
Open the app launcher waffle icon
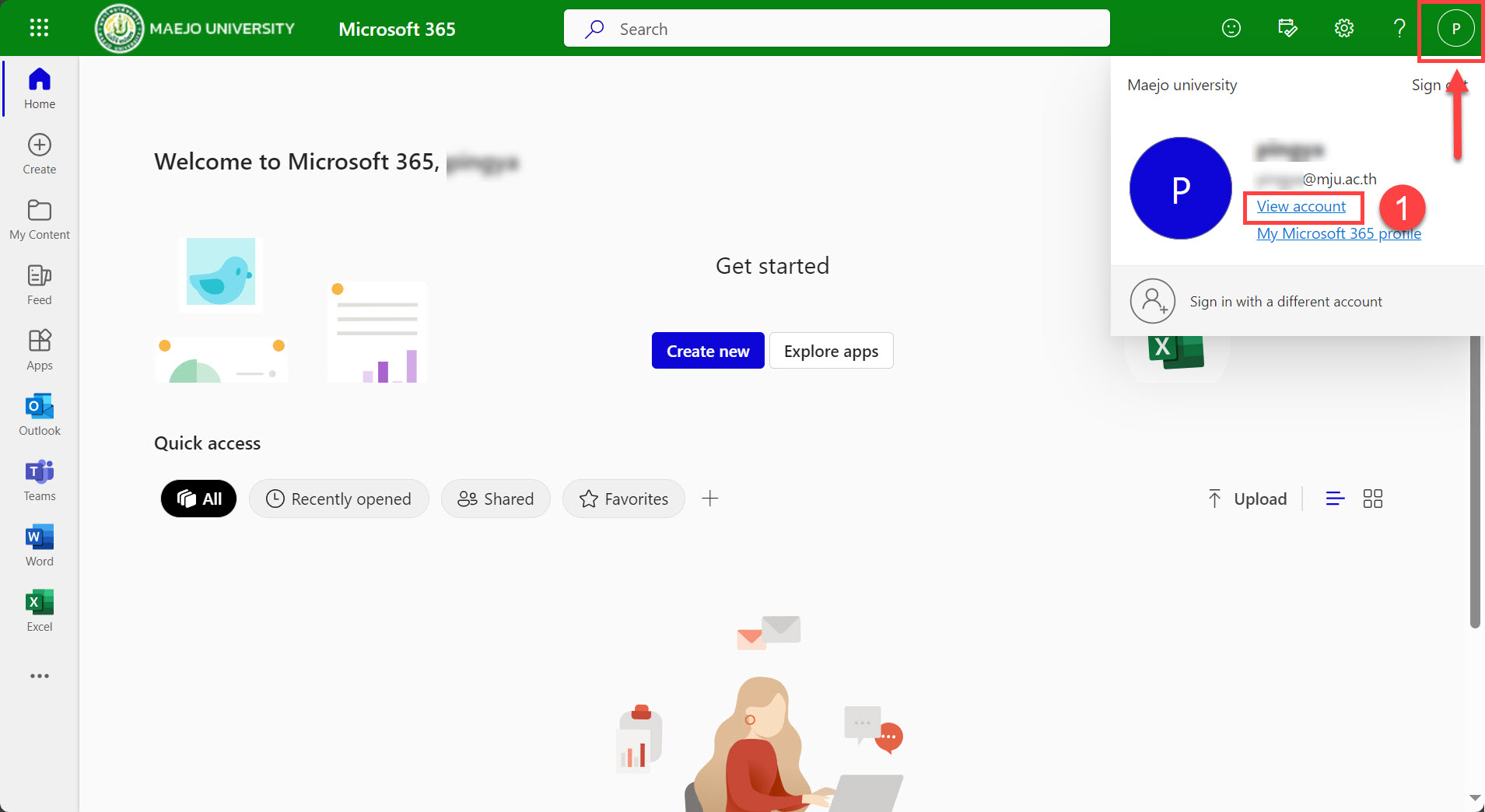click(39, 29)
